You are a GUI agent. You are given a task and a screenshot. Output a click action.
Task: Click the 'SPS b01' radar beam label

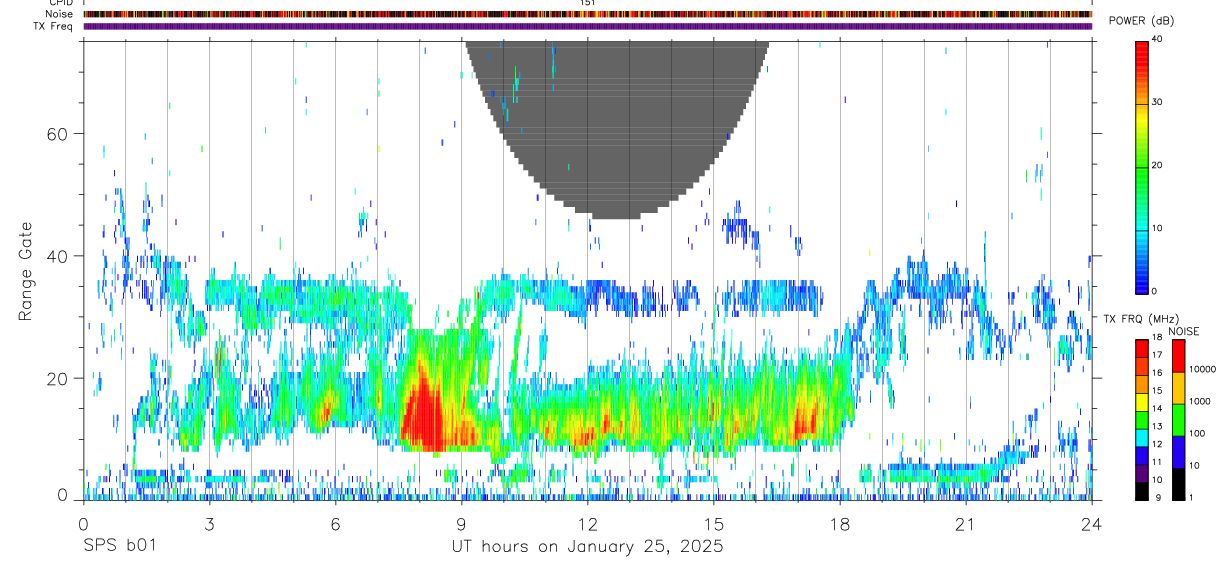[x=118, y=547]
